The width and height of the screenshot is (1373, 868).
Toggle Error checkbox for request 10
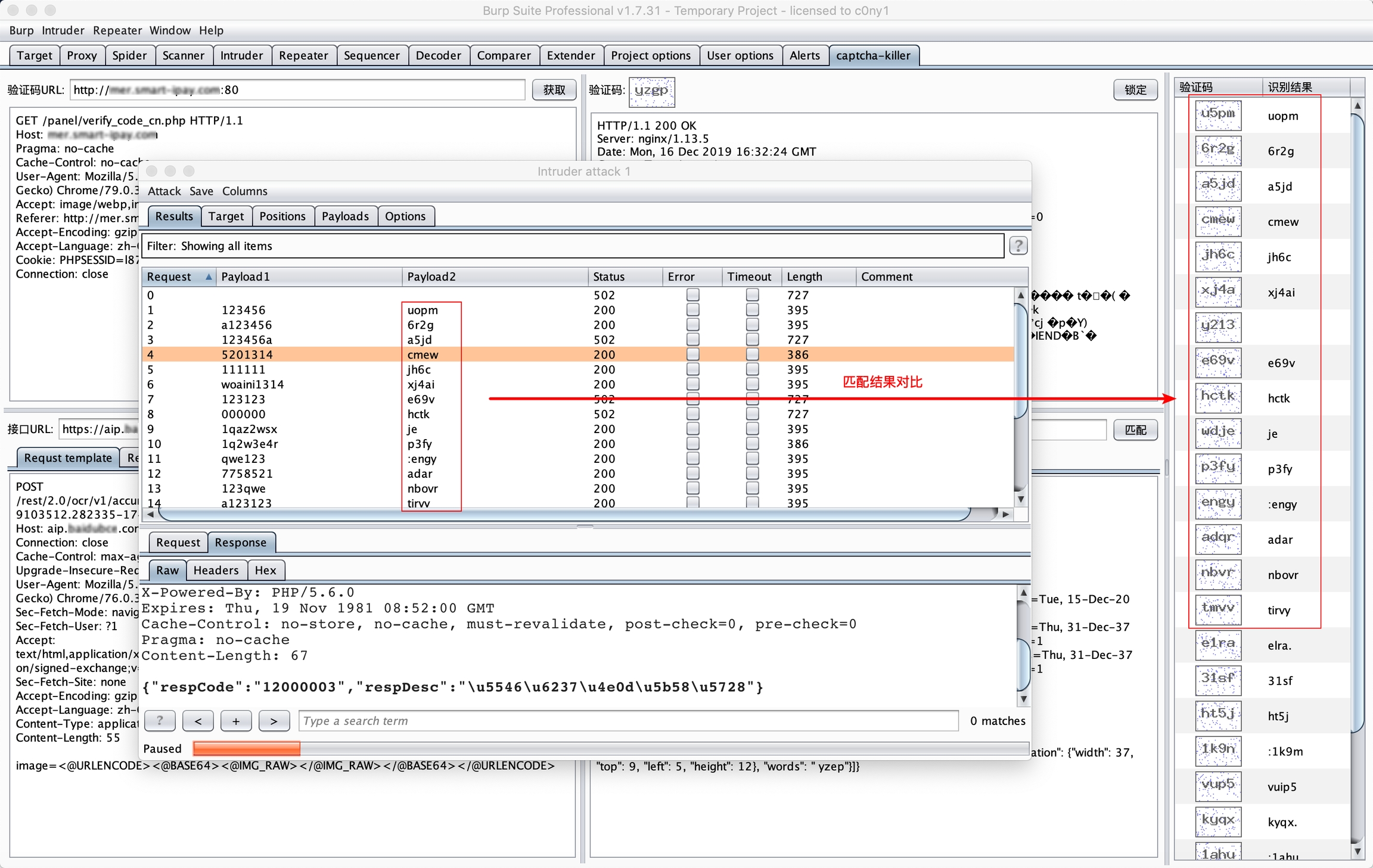(x=692, y=444)
